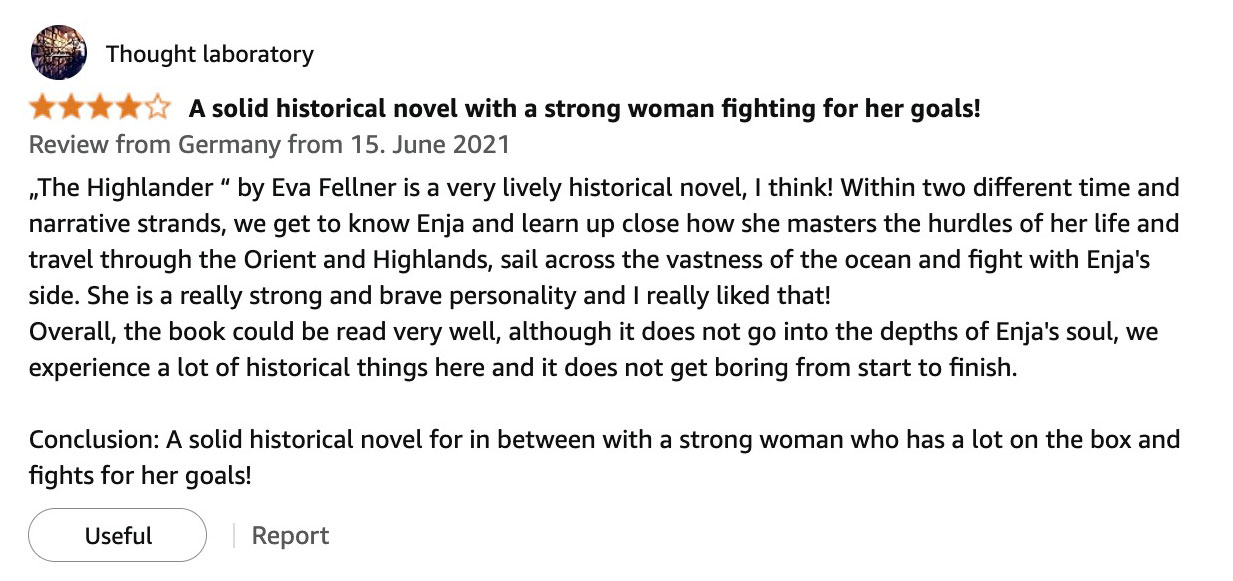Report this review
1233x581 pixels.
tap(290, 536)
